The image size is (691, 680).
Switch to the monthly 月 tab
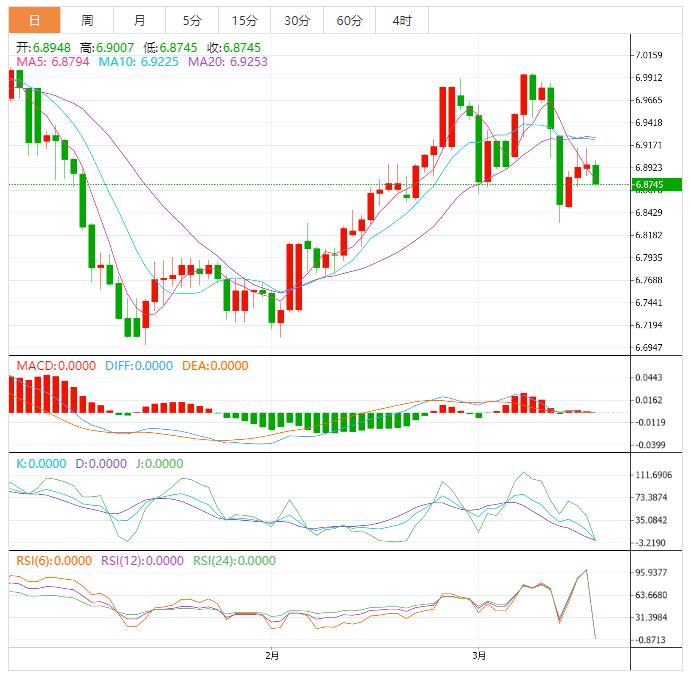pos(139,20)
